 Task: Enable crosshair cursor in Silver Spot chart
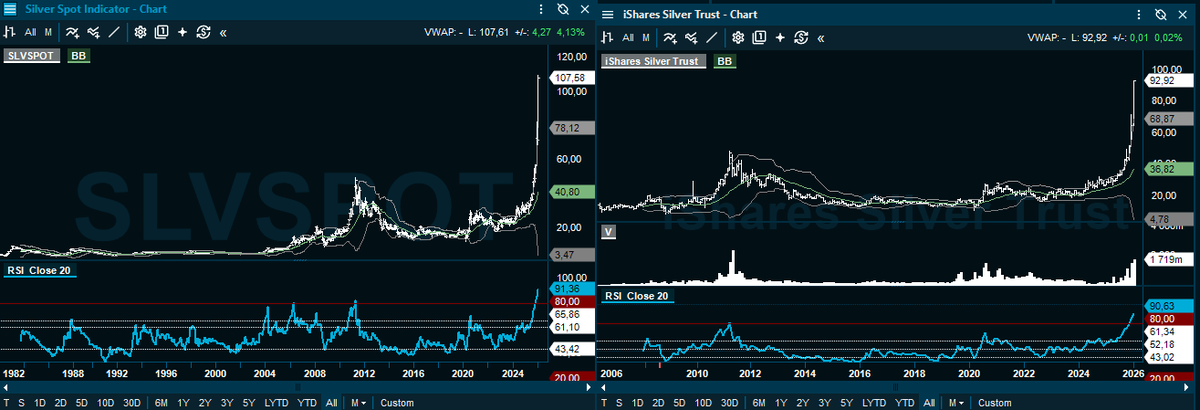(183, 32)
